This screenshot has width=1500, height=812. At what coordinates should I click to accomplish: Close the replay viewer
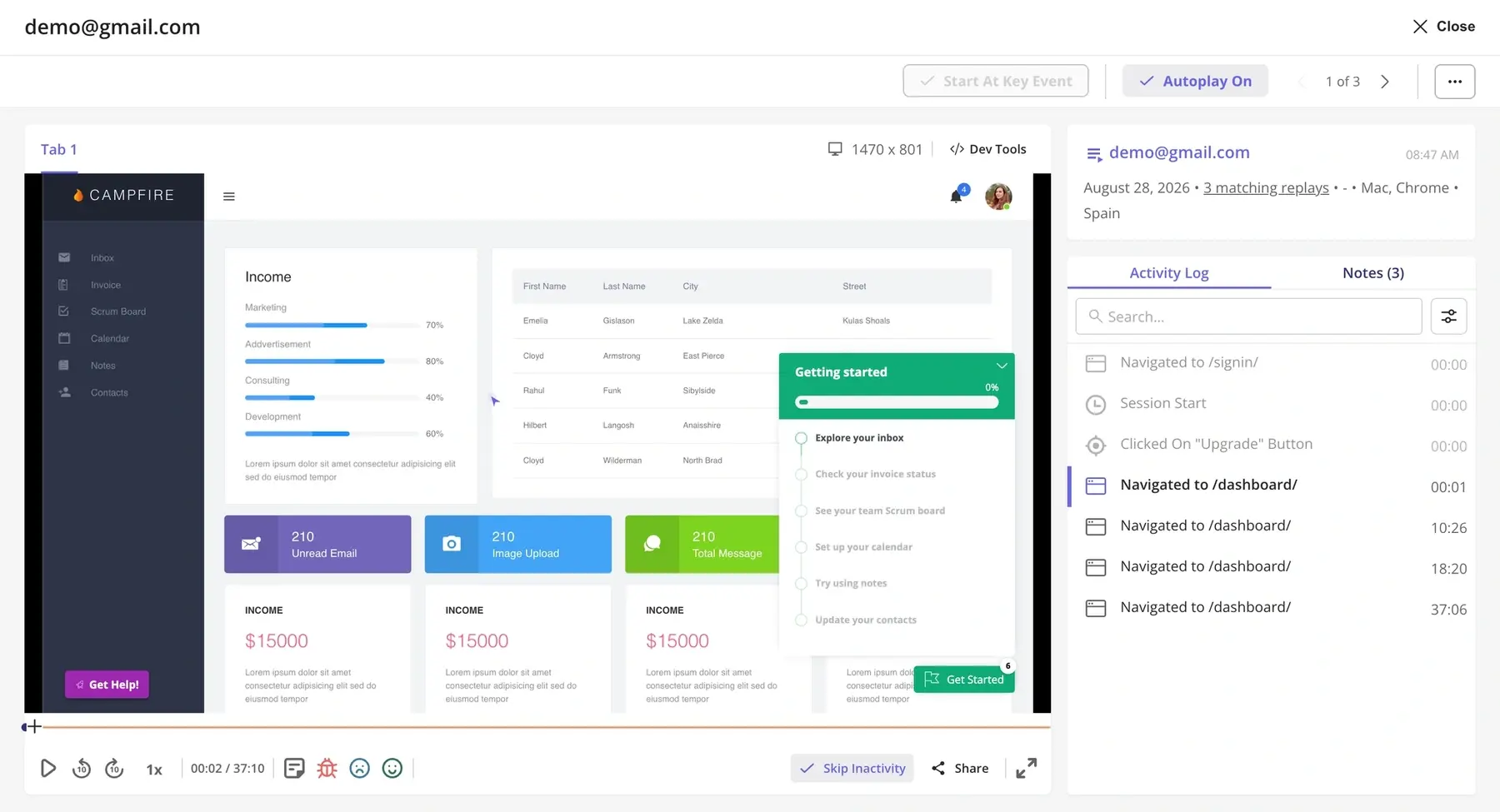(x=1444, y=27)
